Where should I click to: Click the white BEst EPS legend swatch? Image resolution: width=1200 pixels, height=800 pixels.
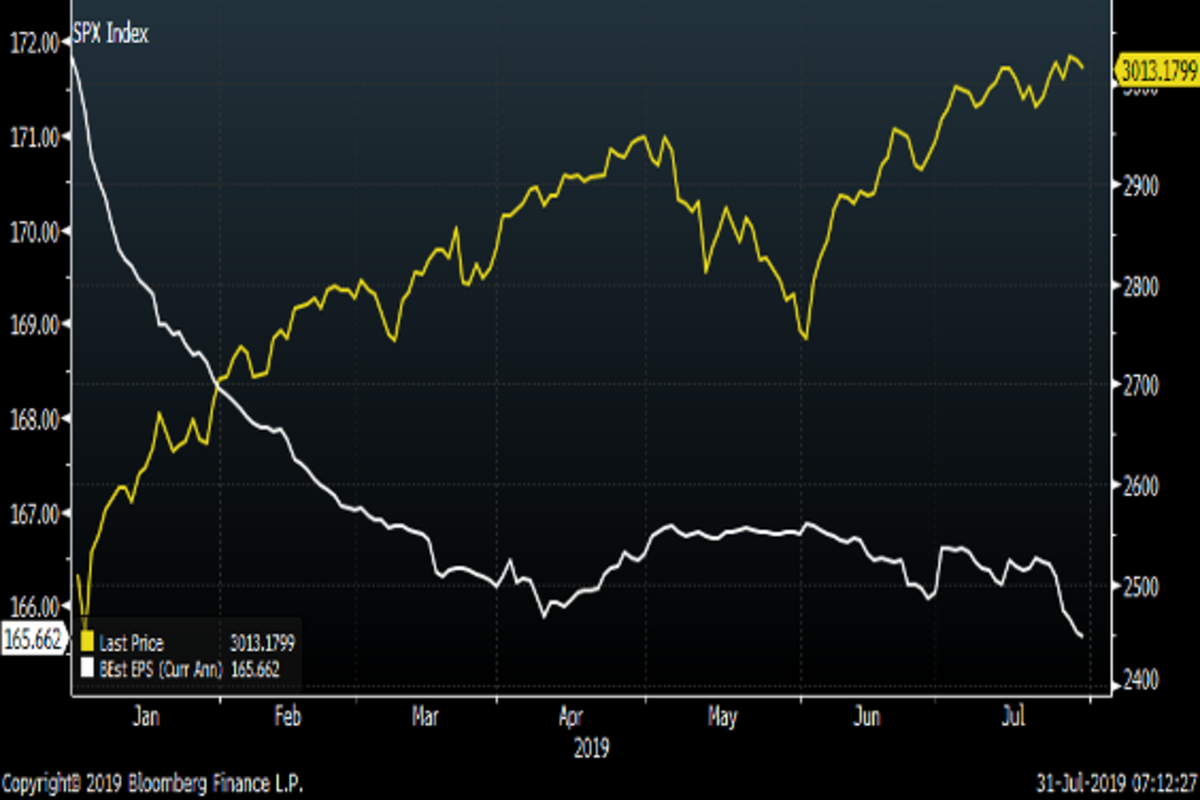(86, 667)
